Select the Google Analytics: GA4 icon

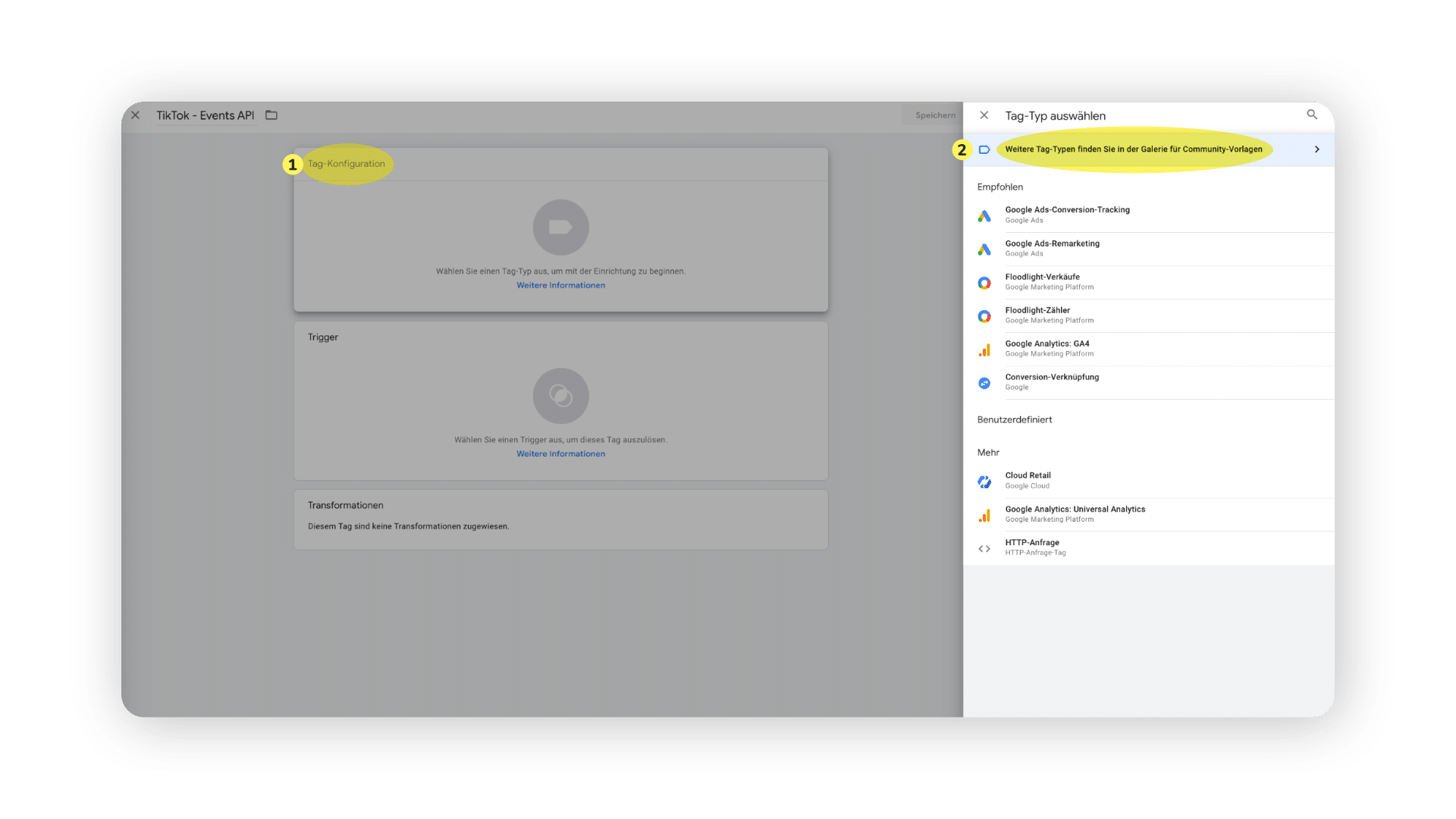click(x=984, y=350)
